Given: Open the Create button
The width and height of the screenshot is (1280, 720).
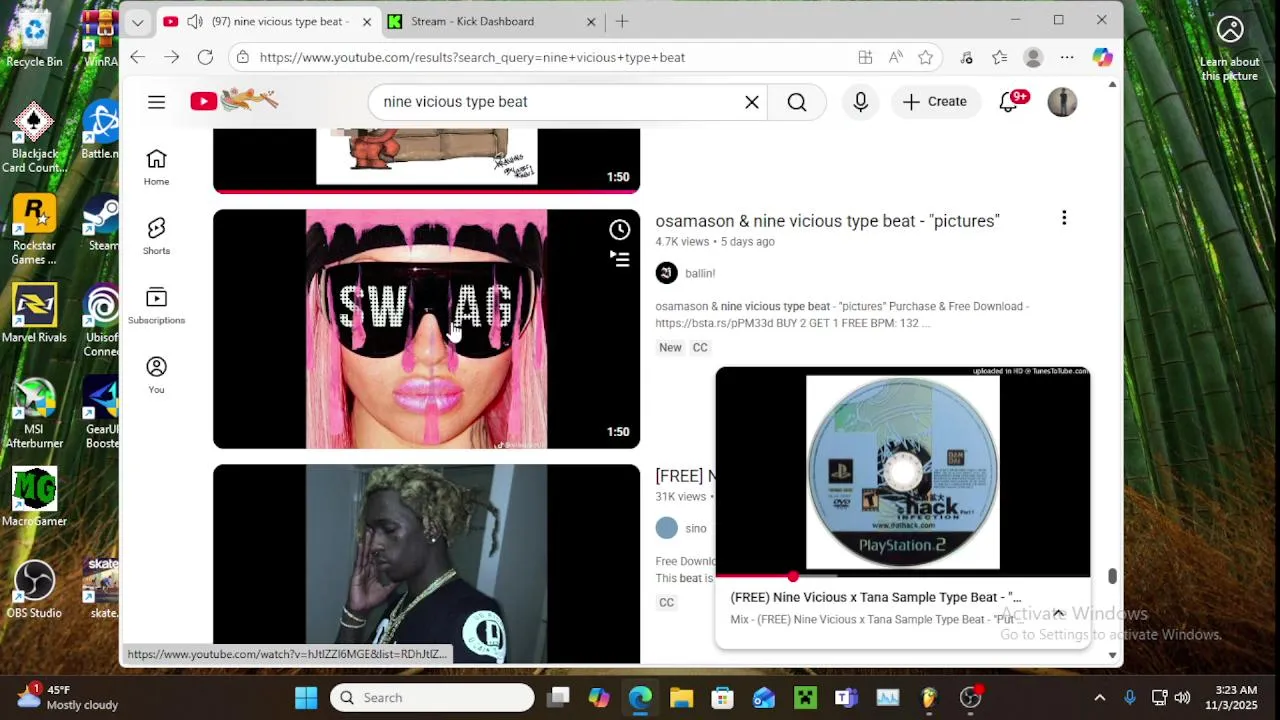Looking at the screenshot, I should coord(935,101).
